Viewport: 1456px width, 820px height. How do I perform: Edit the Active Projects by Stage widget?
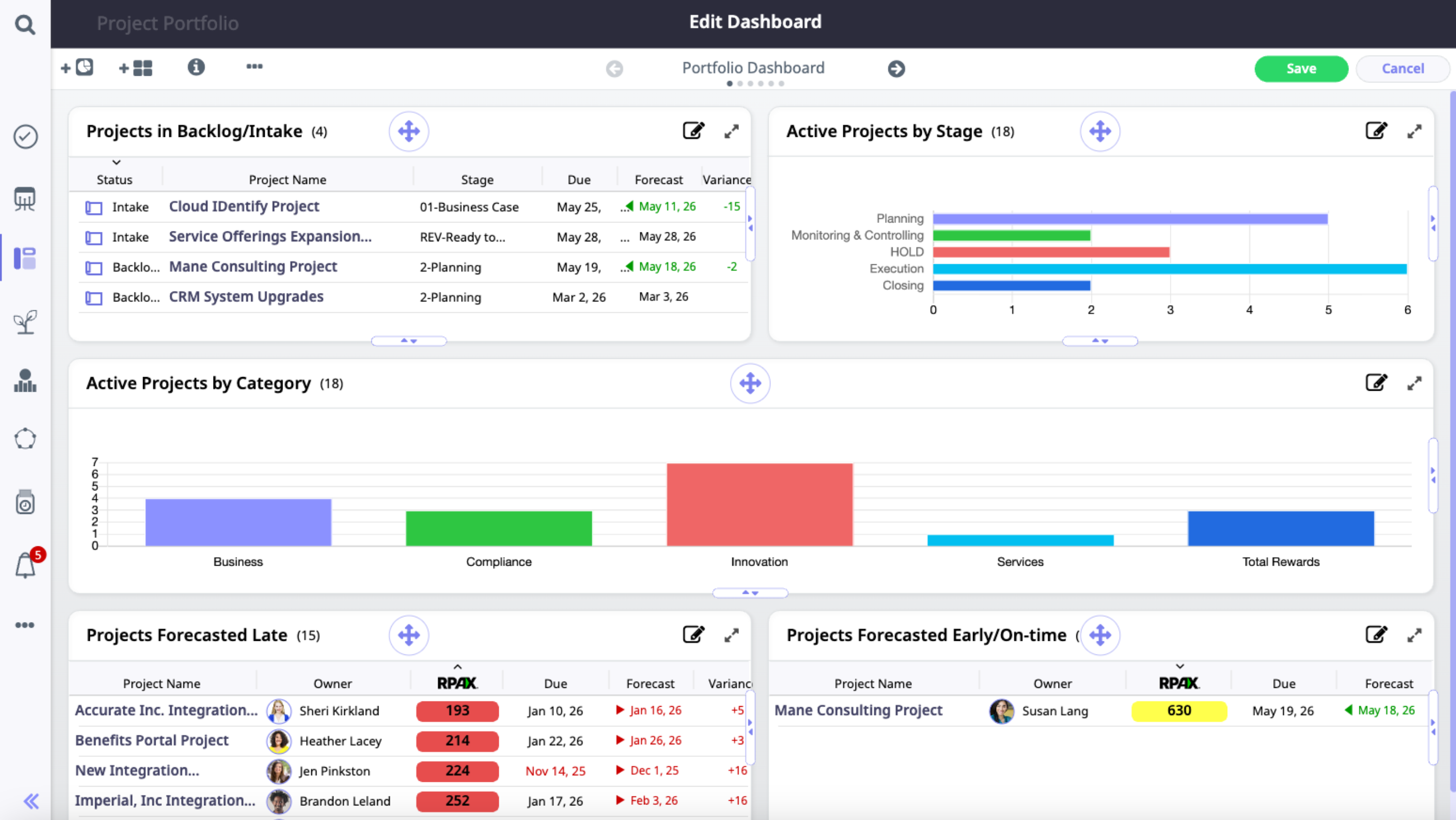point(1375,131)
